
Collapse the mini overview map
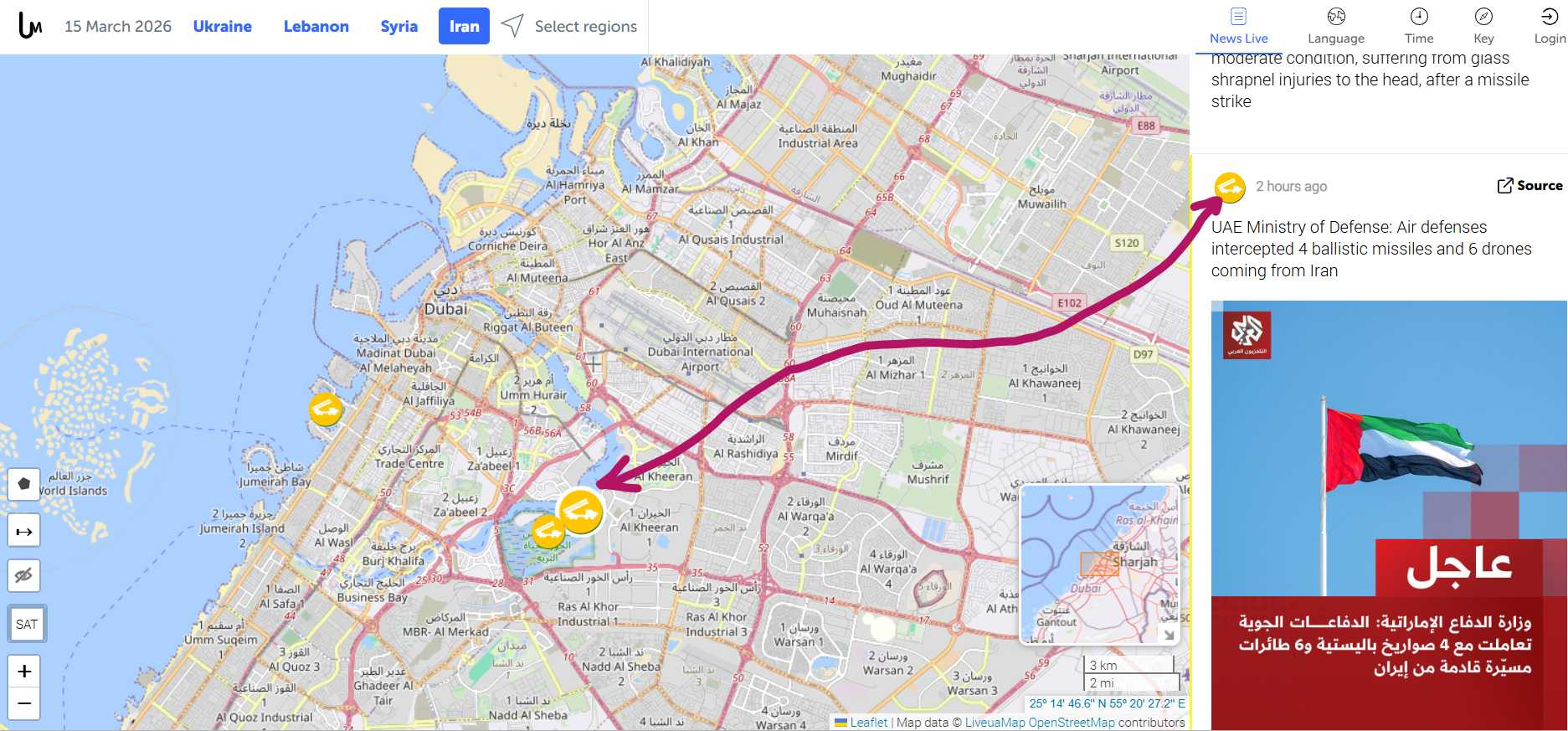coord(1169,635)
